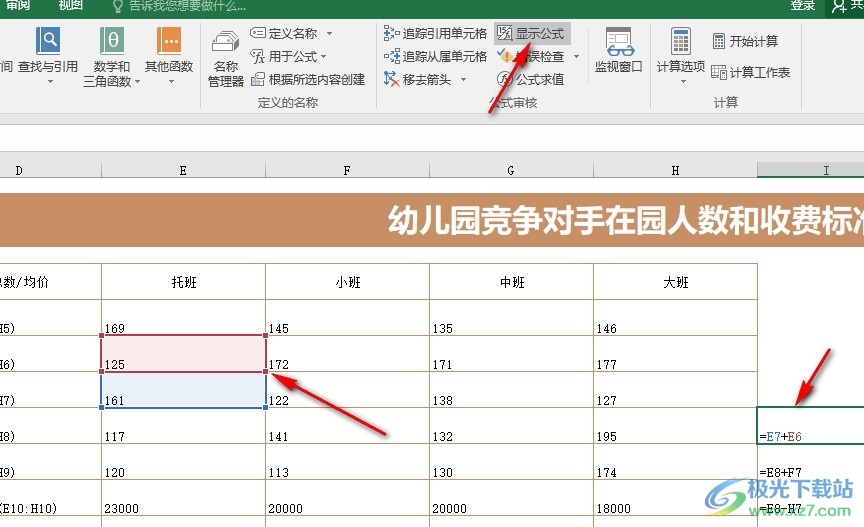Switch to the 审阅 ribbon tab
This screenshot has height=527, width=864.
tap(18, 6)
